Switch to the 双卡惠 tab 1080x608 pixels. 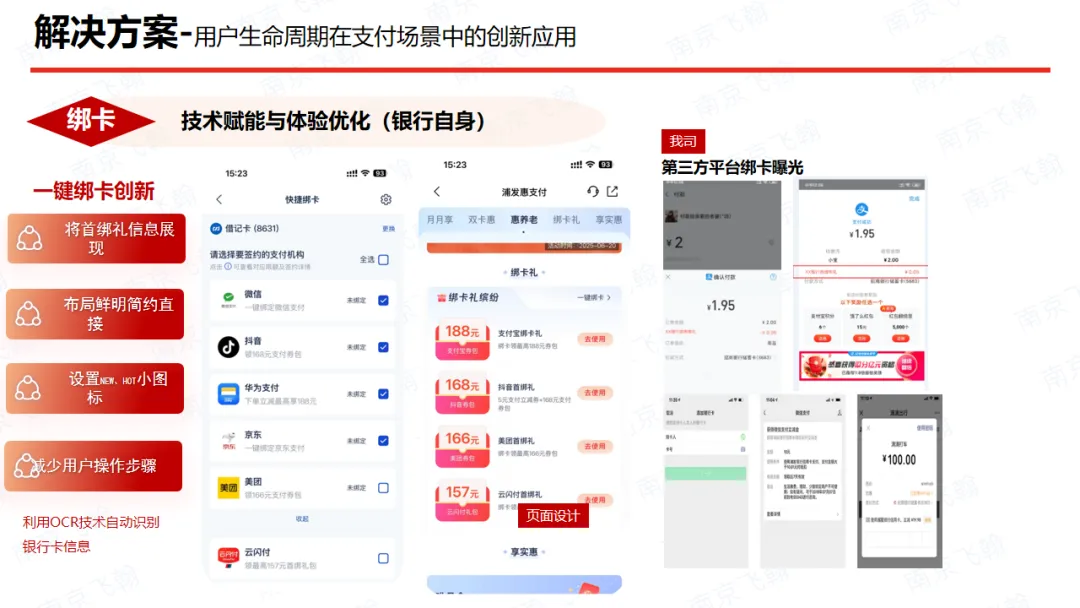pyautogui.click(x=481, y=220)
